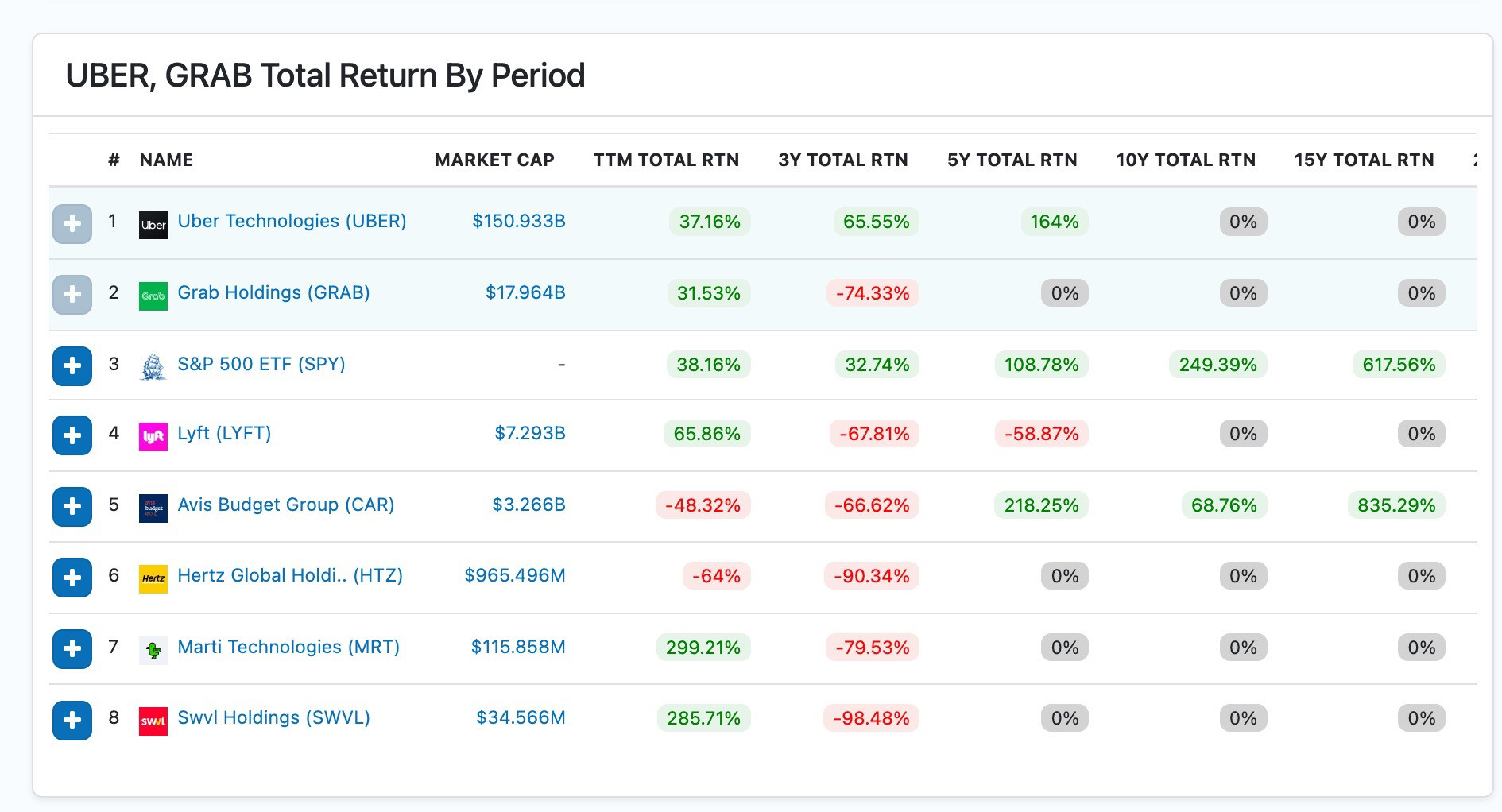Expand the Lyft row with plus button
The height and width of the screenshot is (812, 1502).
(x=72, y=435)
